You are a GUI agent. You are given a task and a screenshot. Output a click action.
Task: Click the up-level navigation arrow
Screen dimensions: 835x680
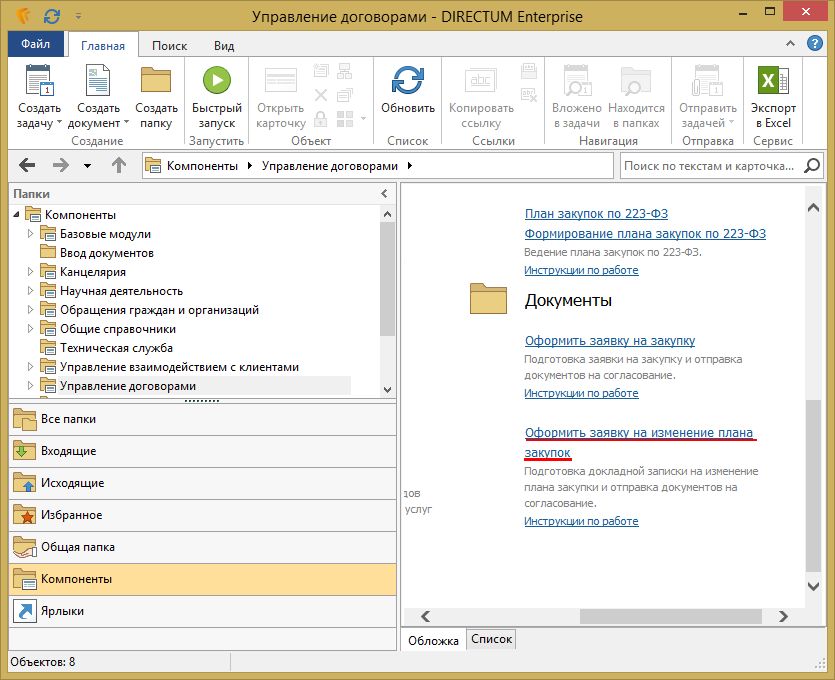coord(119,165)
